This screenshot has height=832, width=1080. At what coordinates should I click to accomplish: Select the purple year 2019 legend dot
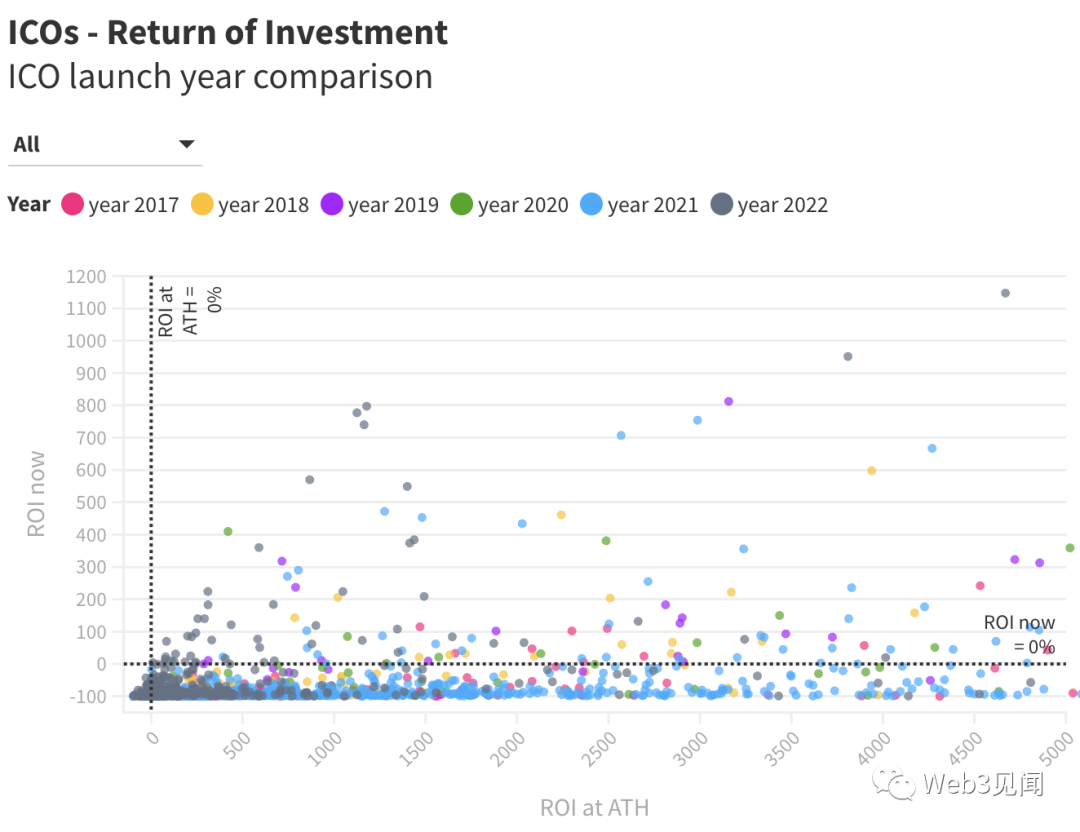click(330, 204)
